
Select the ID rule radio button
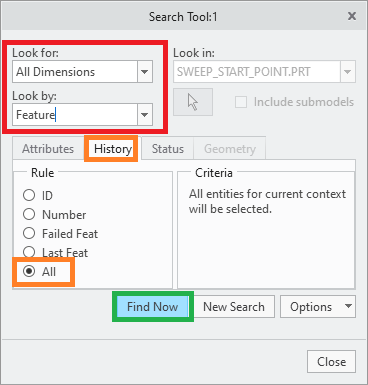tap(29, 195)
